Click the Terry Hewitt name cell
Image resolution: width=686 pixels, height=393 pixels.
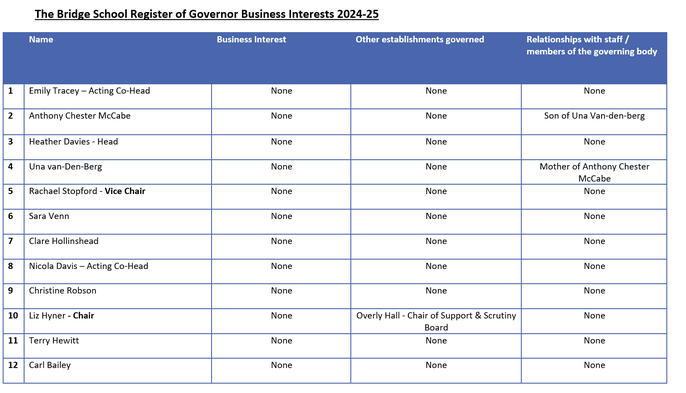click(118, 346)
